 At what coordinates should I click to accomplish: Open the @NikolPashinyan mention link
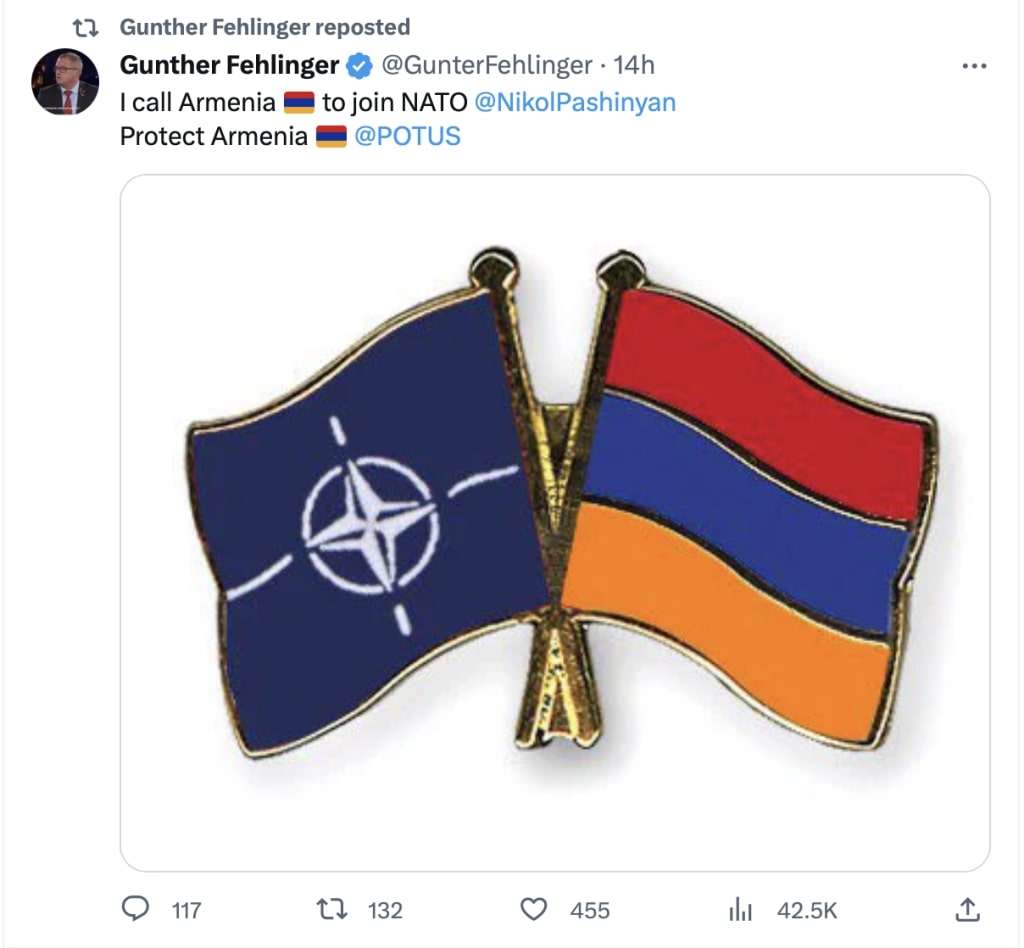tap(575, 103)
